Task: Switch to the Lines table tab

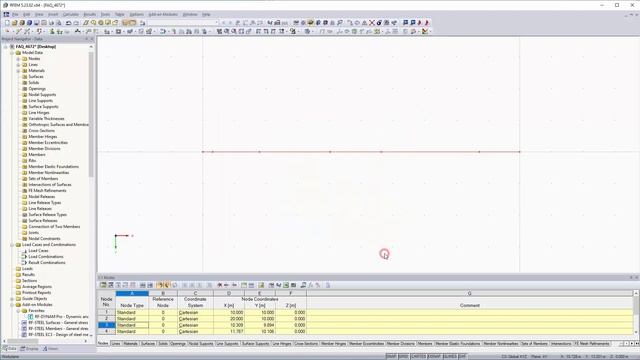Action: click(116, 344)
